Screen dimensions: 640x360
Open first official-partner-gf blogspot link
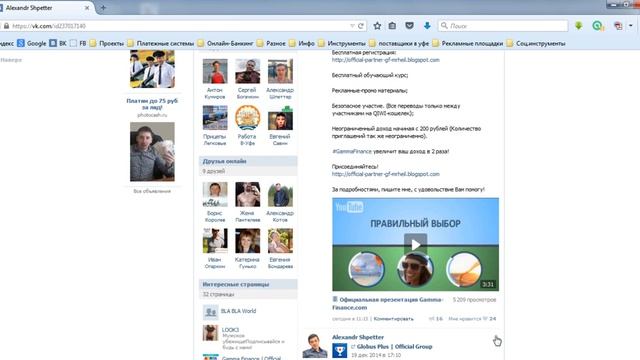tap(386, 60)
